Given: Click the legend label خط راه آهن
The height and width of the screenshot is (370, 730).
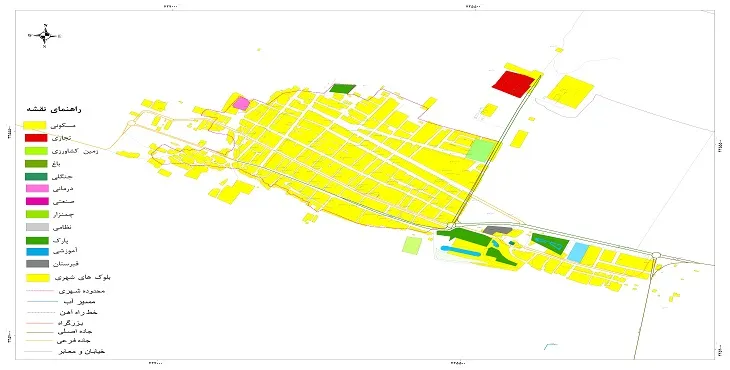Looking at the screenshot, I should (79, 312).
